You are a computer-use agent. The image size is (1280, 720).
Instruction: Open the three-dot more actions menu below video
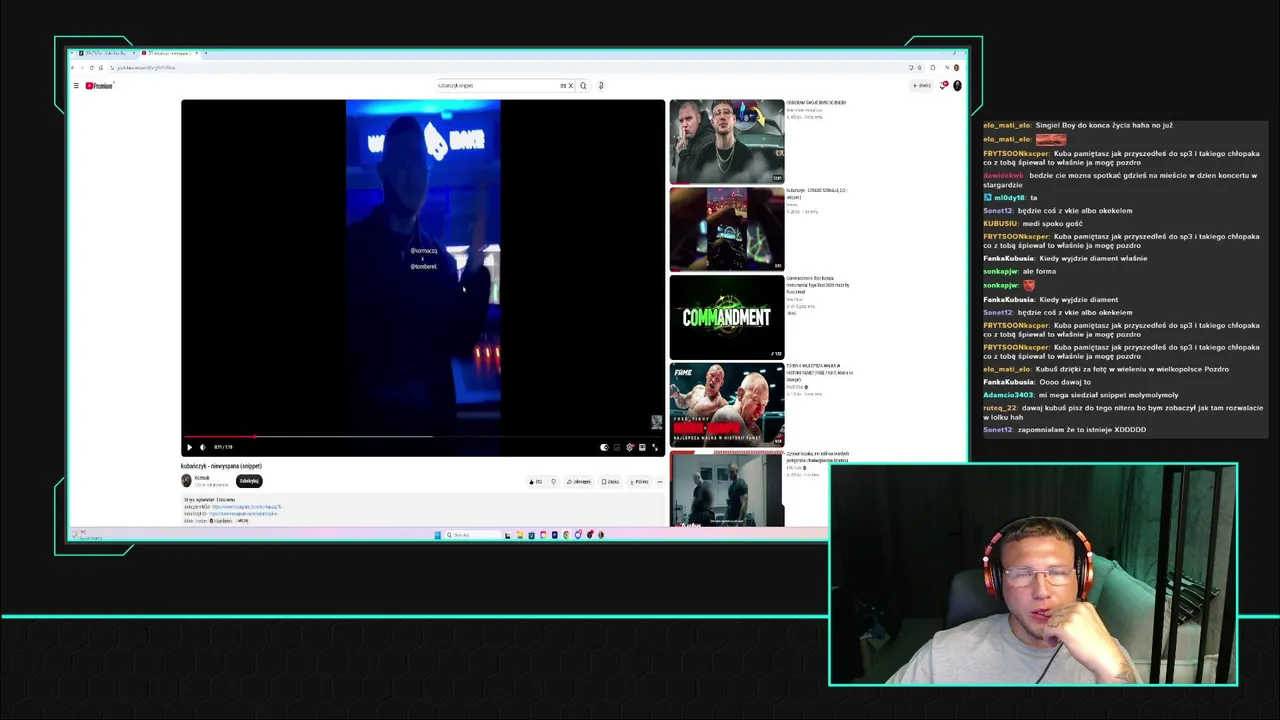point(659,482)
